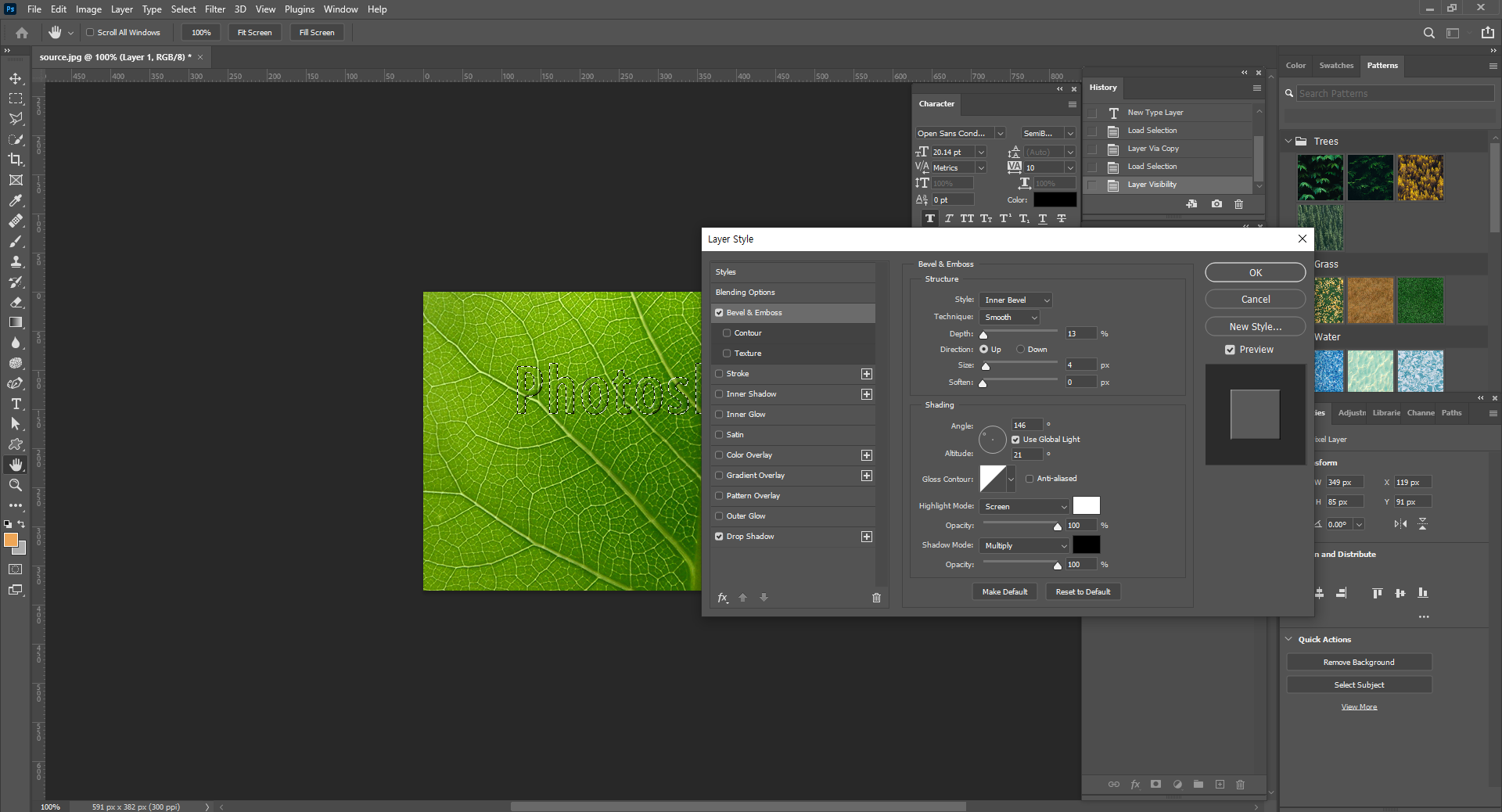Collapse the Trees pattern group
Image resolution: width=1502 pixels, height=812 pixels.
point(1288,142)
